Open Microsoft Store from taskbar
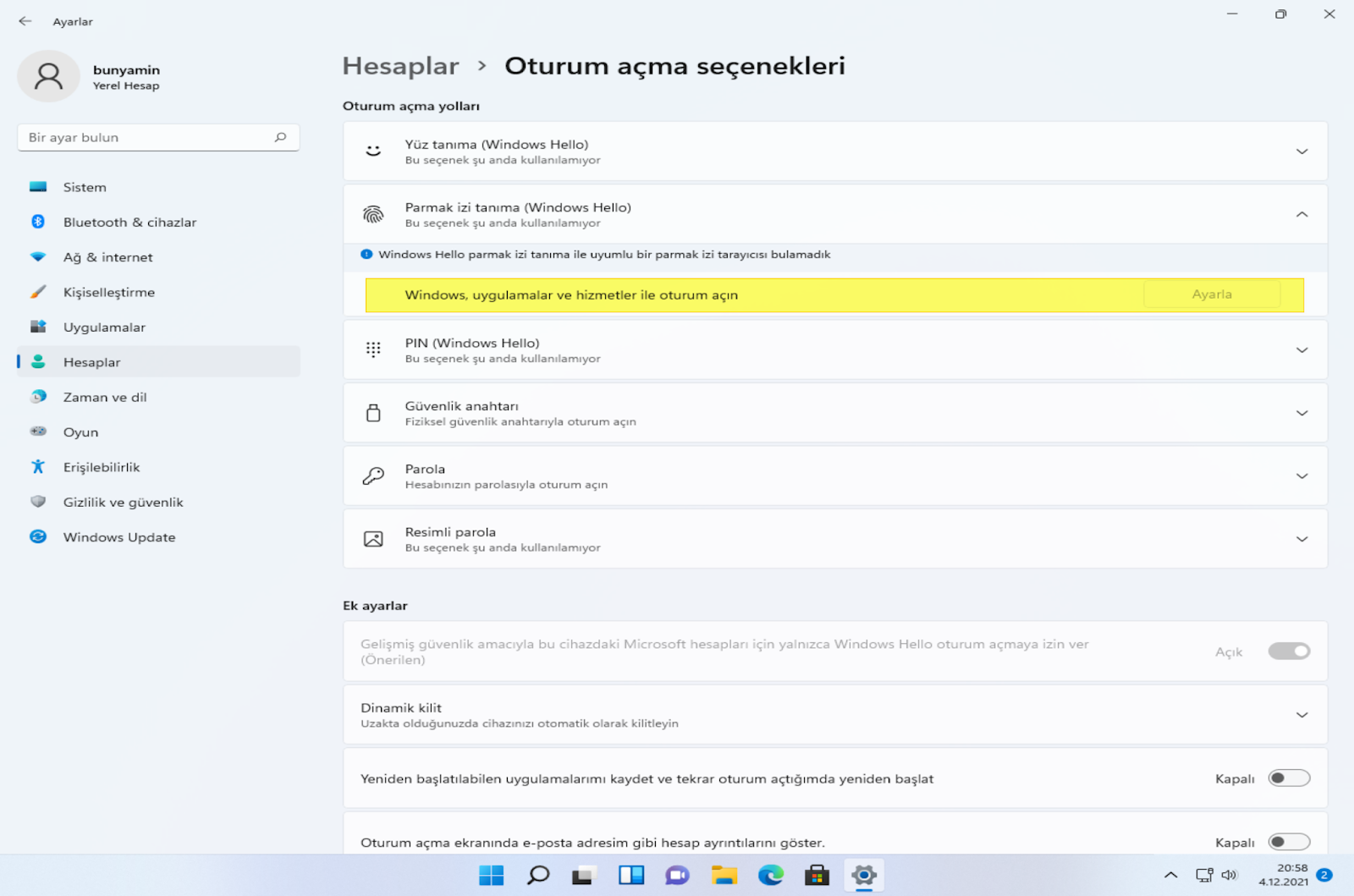 [x=817, y=875]
